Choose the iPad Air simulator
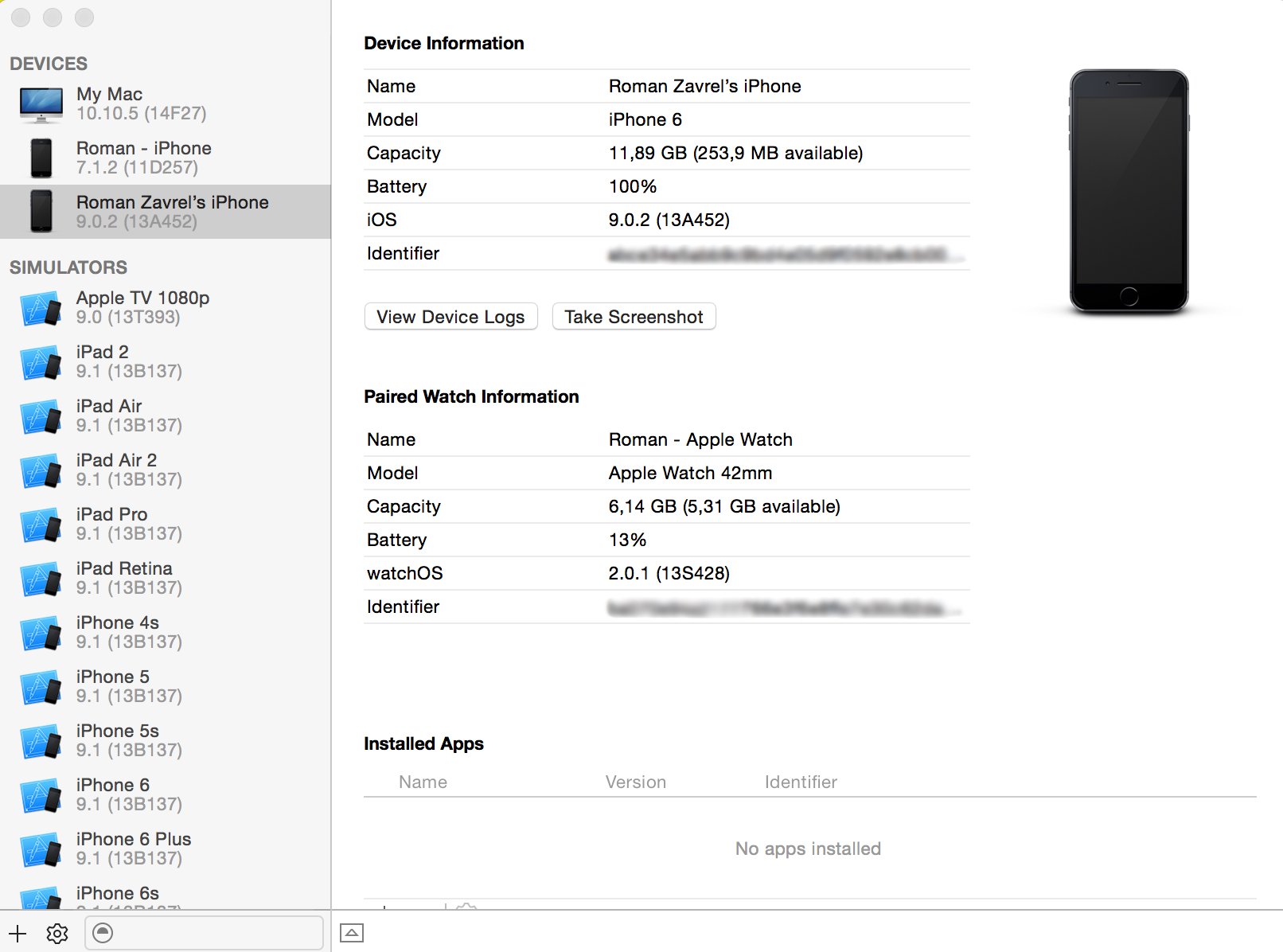1283x952 pixels. (x=166, y=416)
